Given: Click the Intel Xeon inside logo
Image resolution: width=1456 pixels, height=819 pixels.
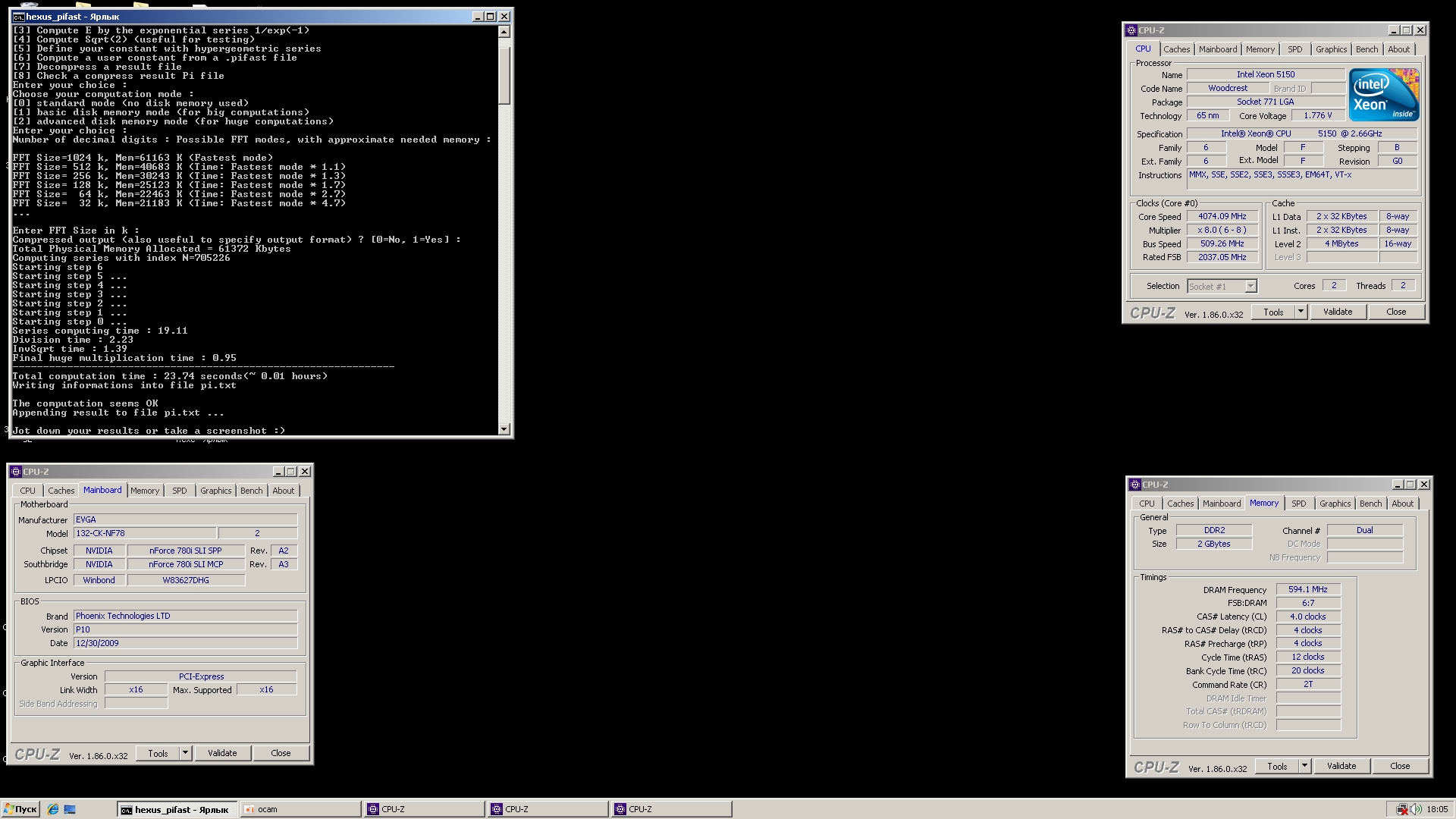Looking at the screenshot, I should 1384,95.
